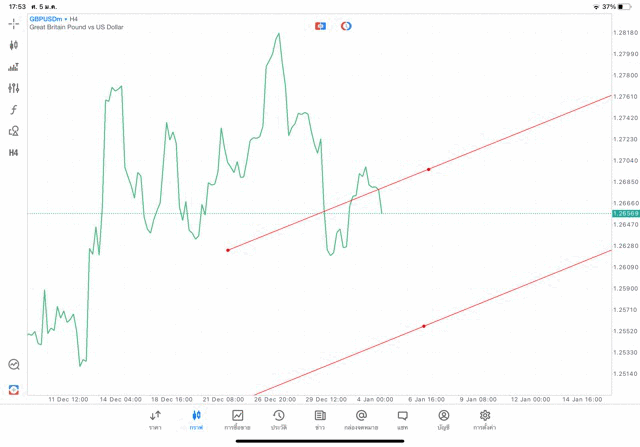Click the current price label 1.26569
Image resolution: width=640 pixels, height=447 pixels.
[624, 213]
